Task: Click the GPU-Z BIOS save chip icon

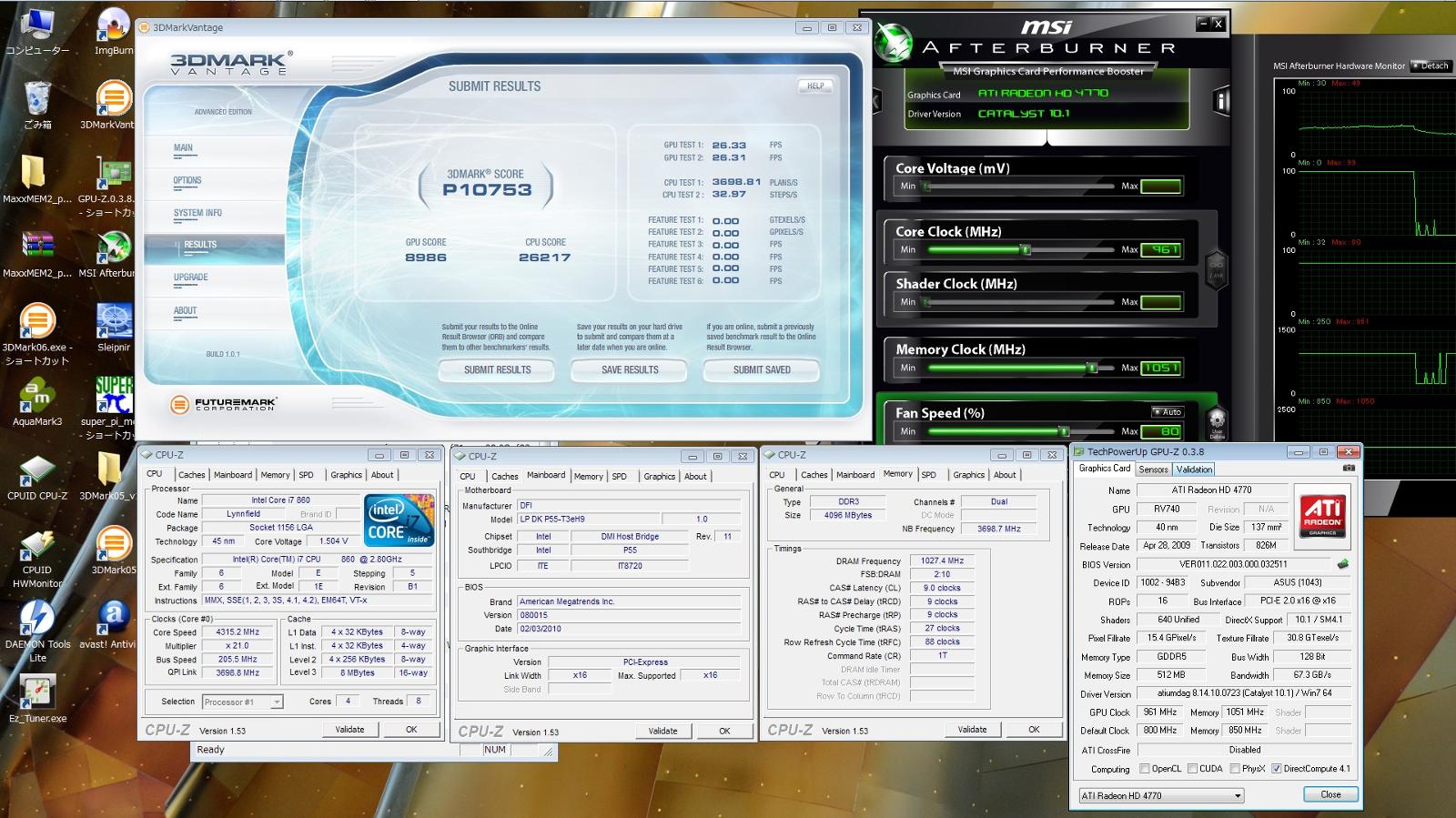Action: (x=1342, y=564)
